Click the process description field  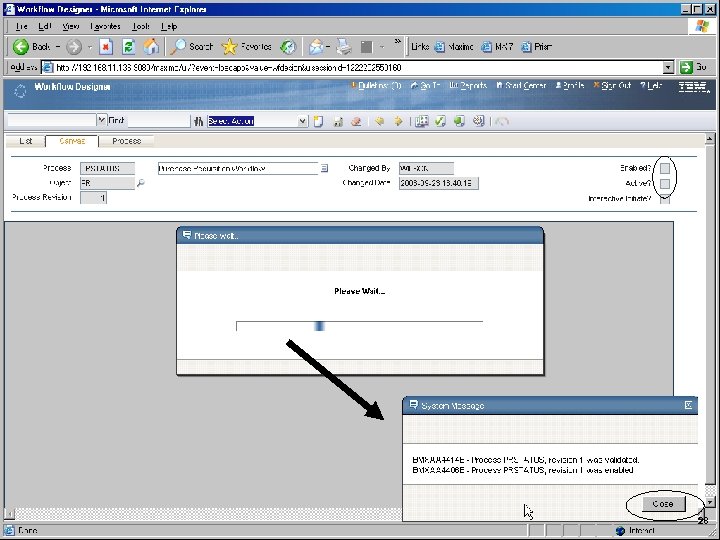[238, 169]
